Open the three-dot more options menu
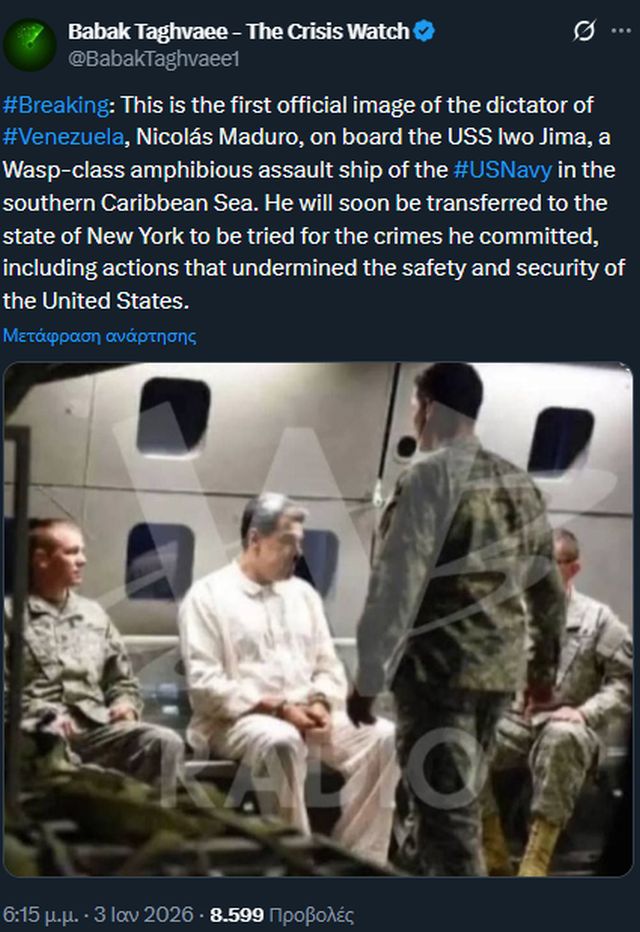This screenshot has width=640, height=932. click(x=621, y=31)
